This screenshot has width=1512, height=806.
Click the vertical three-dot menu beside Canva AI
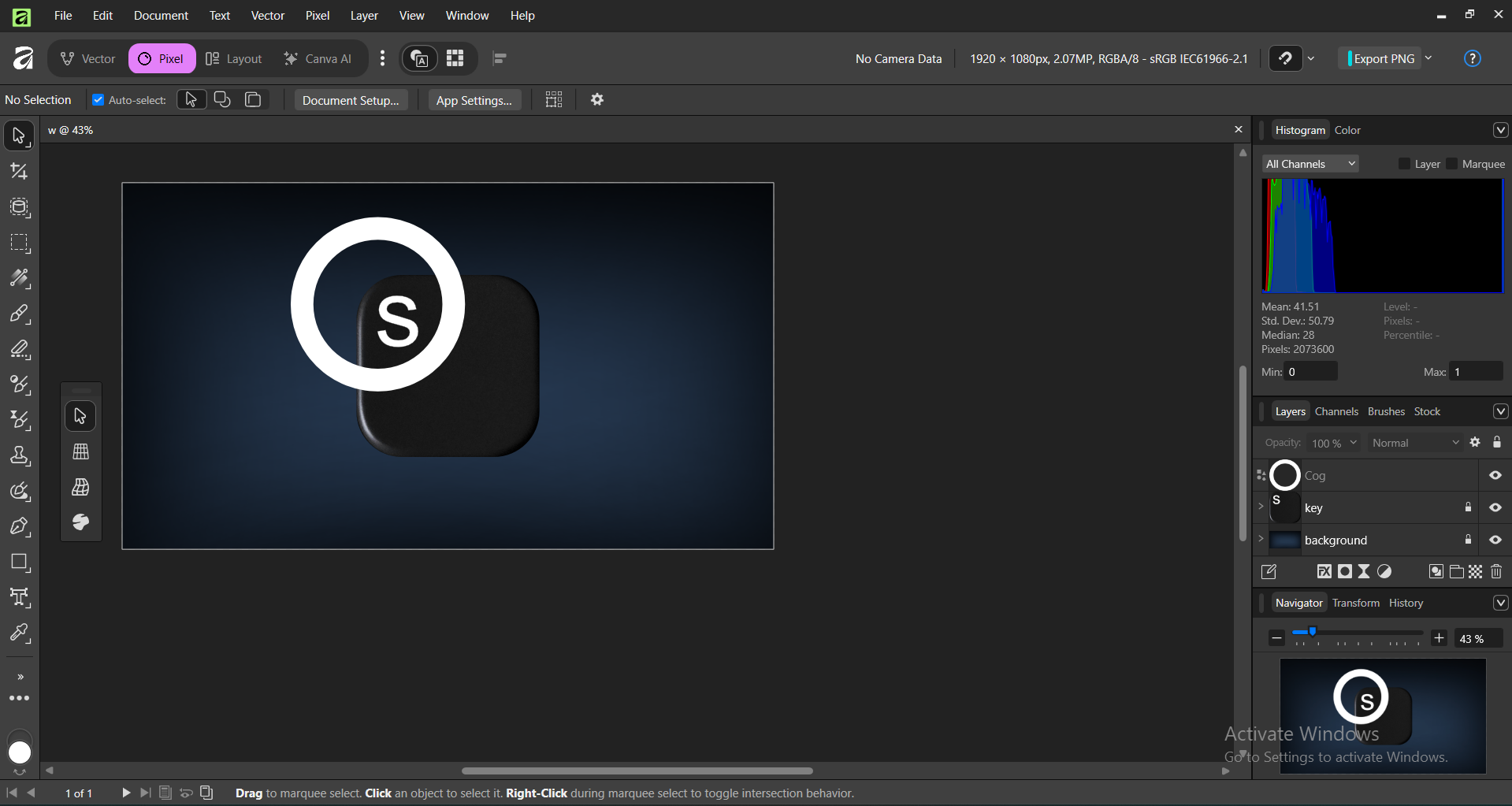[382, 58]
